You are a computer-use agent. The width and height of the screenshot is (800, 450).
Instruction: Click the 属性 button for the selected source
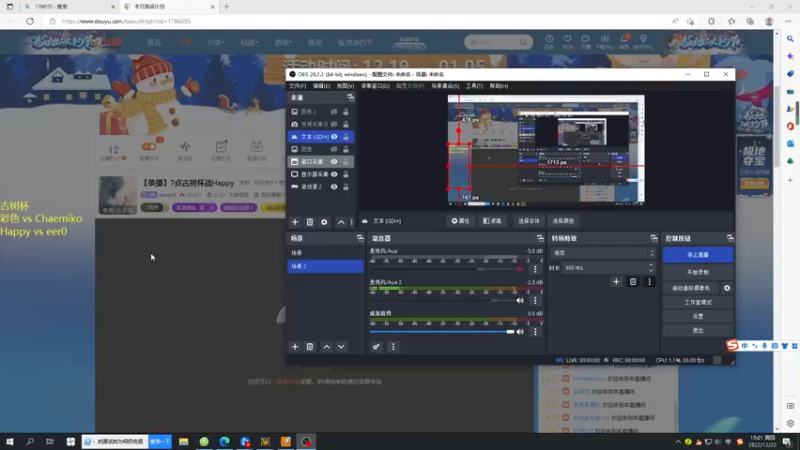[460, 221]
